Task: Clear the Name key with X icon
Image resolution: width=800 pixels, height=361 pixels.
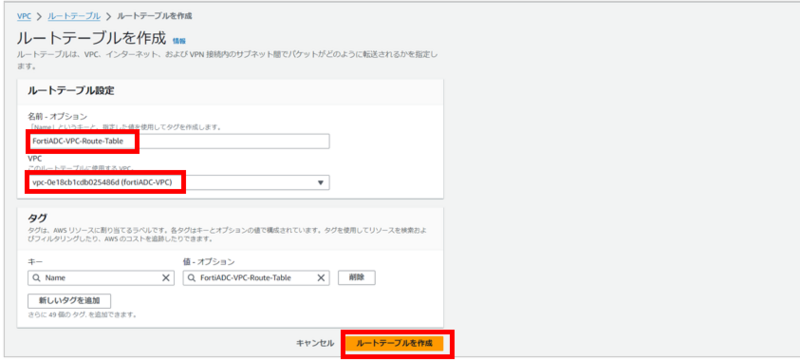Action: tap(166, 278)
